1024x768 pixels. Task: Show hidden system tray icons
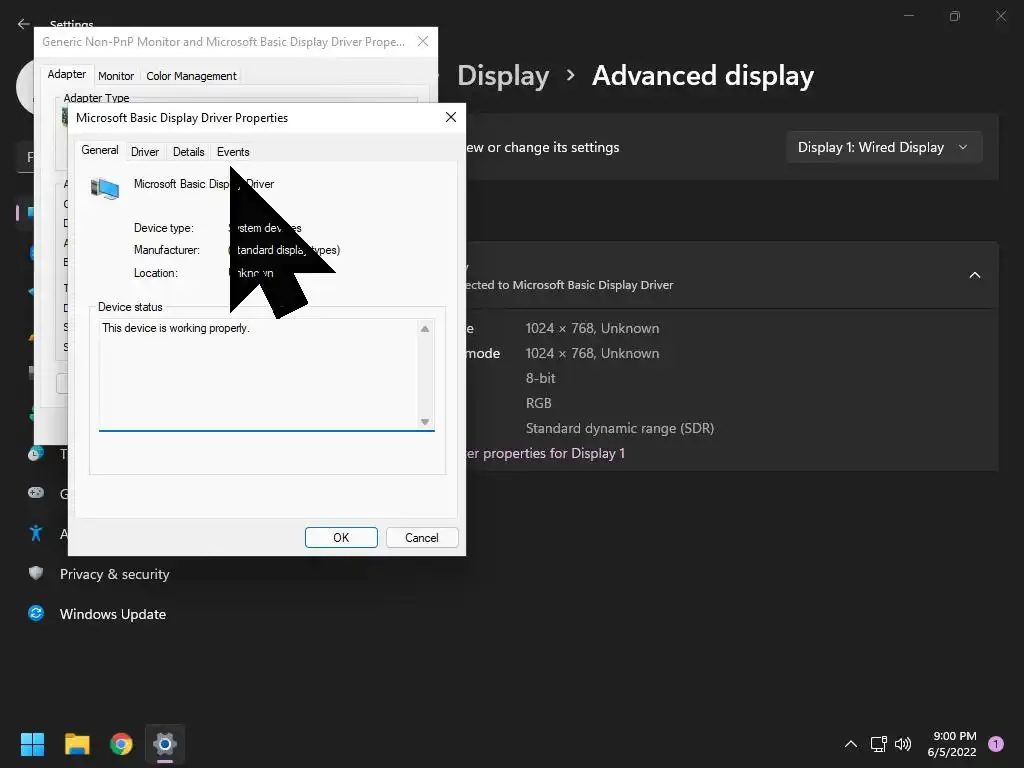[851, 744]
